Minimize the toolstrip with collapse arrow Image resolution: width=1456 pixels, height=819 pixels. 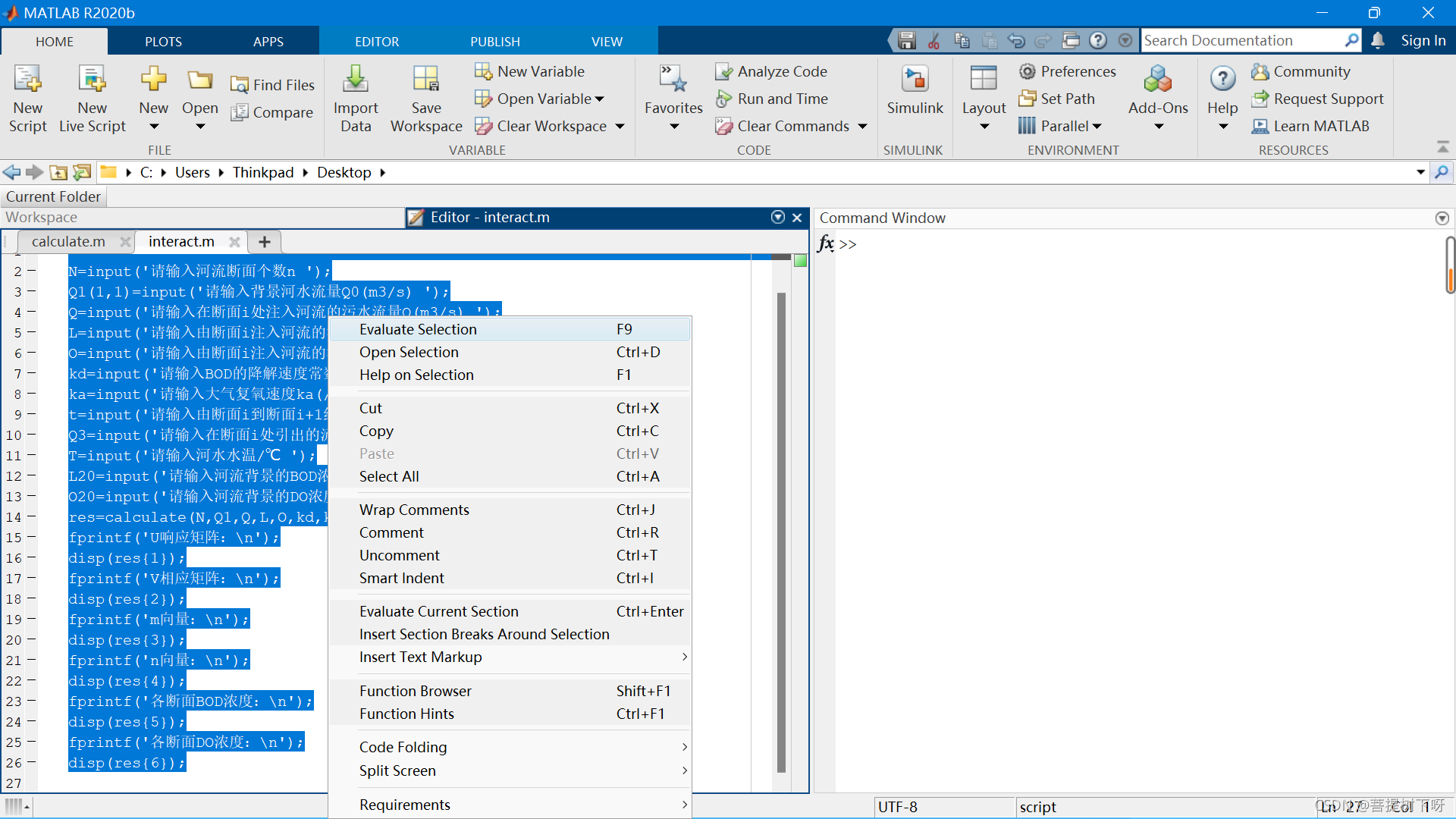click(x=1442, y=146)
